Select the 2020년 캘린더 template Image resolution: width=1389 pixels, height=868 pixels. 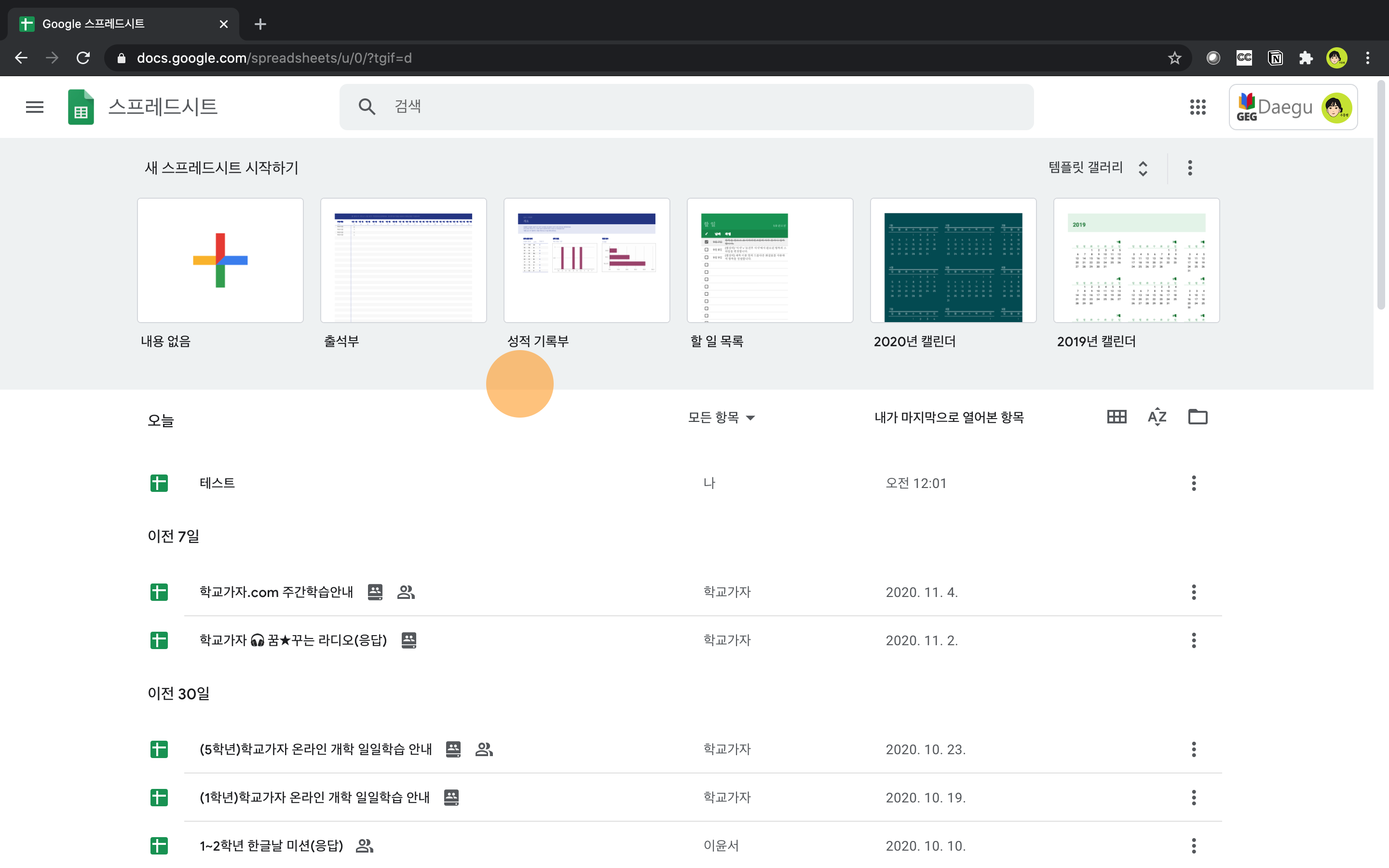pos(953,260)
